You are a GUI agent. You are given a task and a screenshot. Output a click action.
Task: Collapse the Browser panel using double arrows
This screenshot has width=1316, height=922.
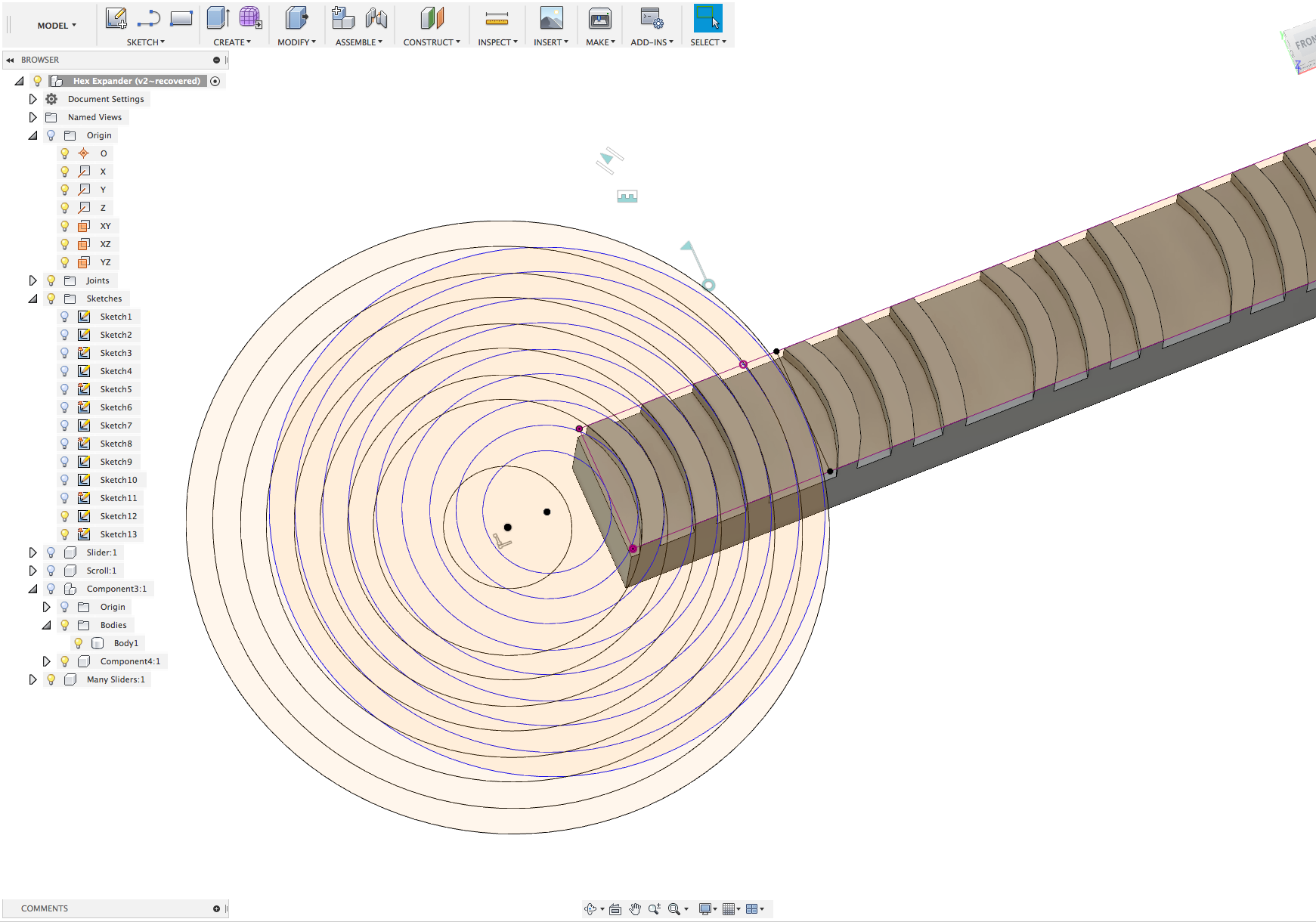[x=10, y=60]
